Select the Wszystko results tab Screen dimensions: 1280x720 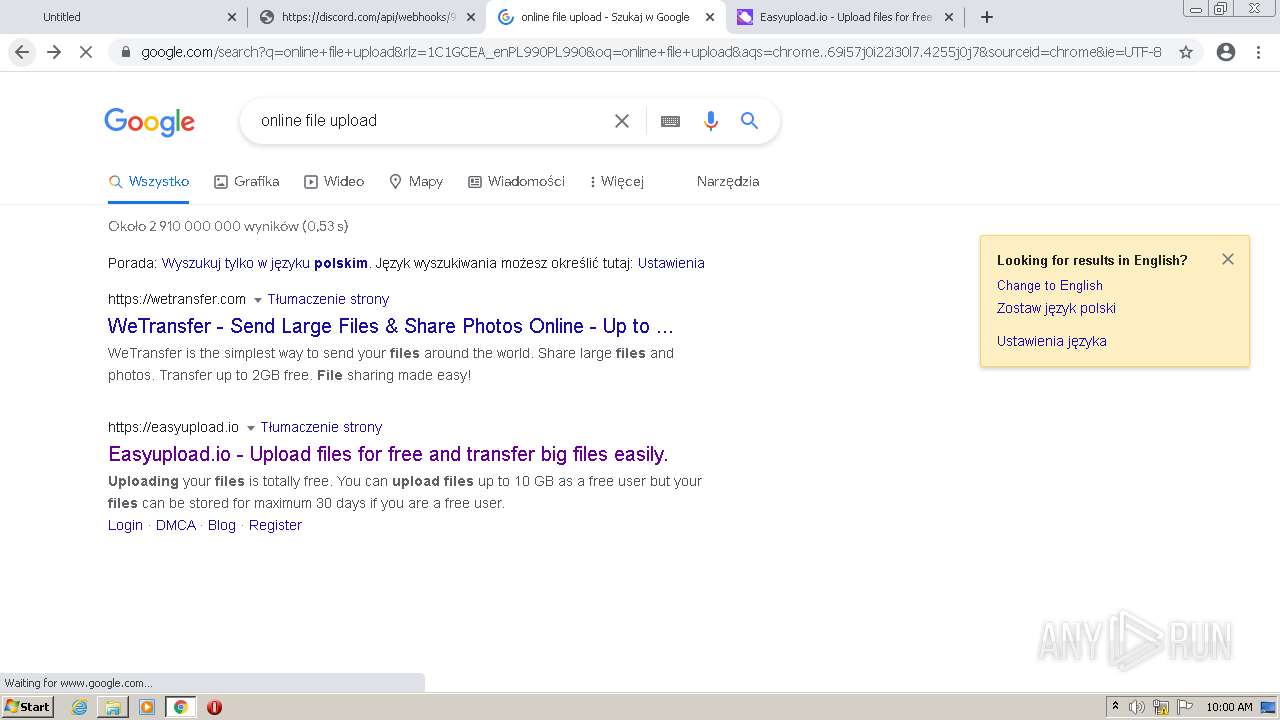(x=149, y=181)
